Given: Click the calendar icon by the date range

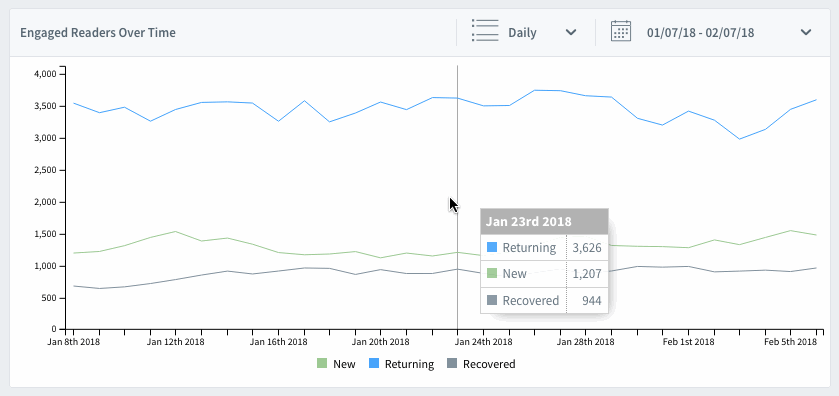Looking at the screenshot, I should coord(621,32).
